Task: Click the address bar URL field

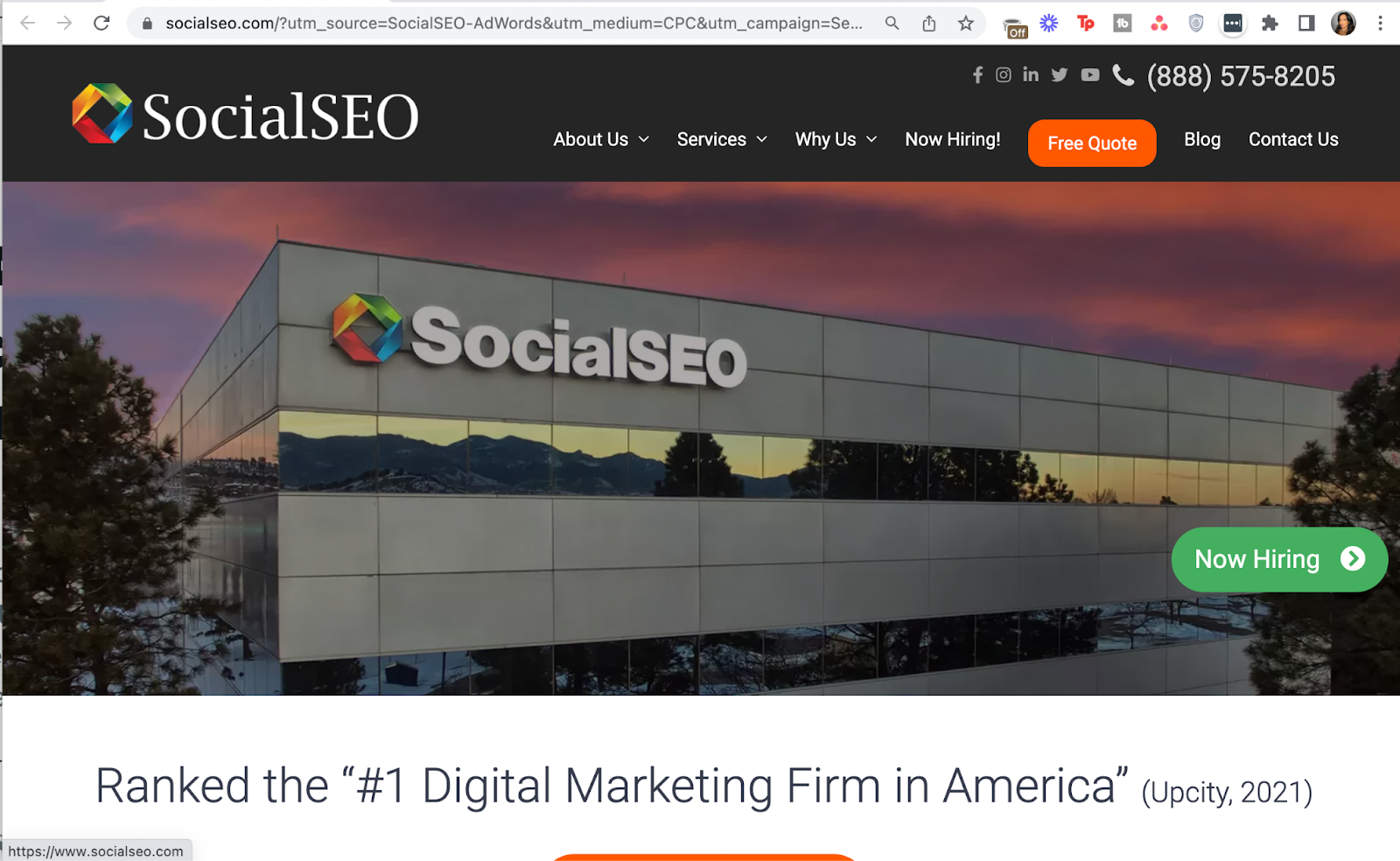Action: pos(514,24)
